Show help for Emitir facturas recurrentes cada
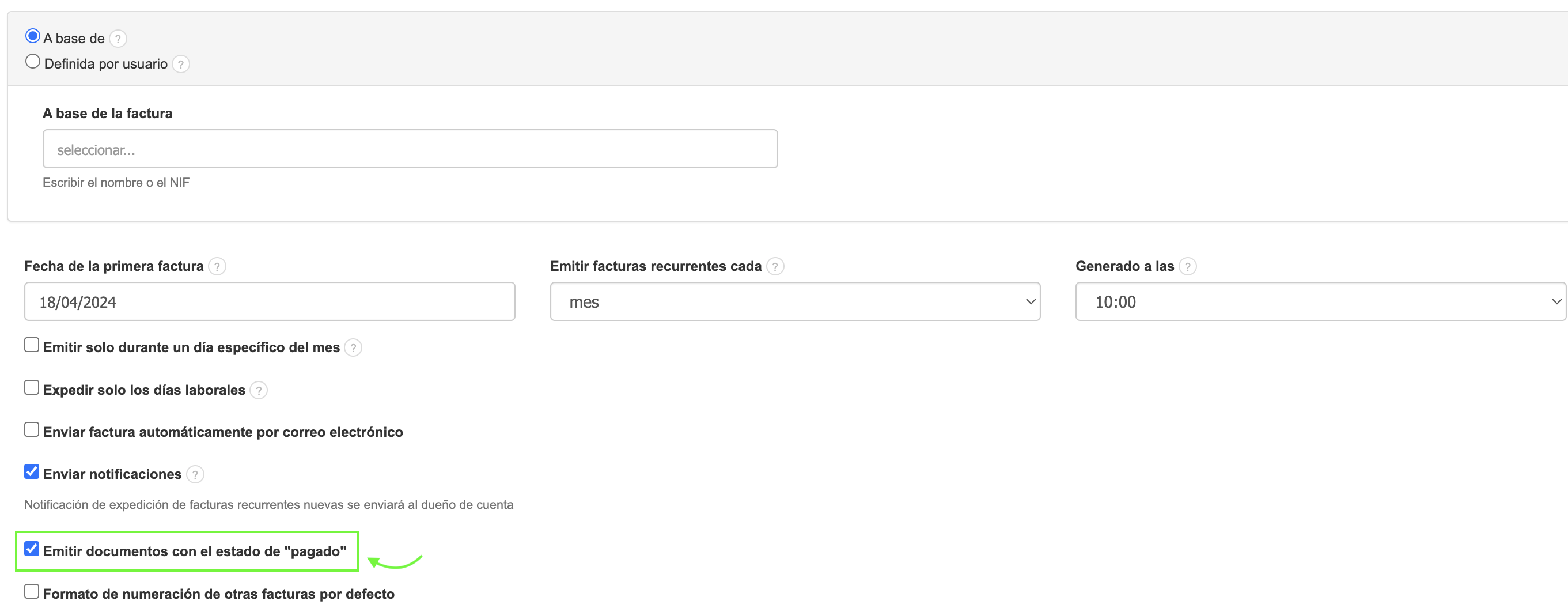The height and width of the screenshot is (612, 1568). tap(775, 267)
